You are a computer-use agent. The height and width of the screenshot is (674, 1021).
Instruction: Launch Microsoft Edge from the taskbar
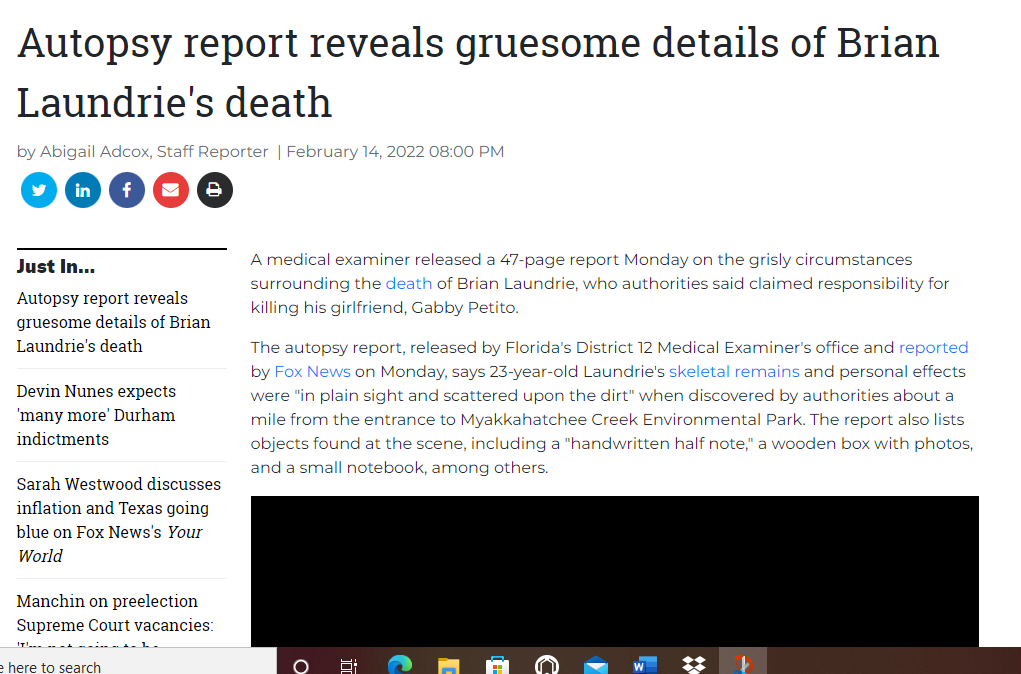point(399,665)
